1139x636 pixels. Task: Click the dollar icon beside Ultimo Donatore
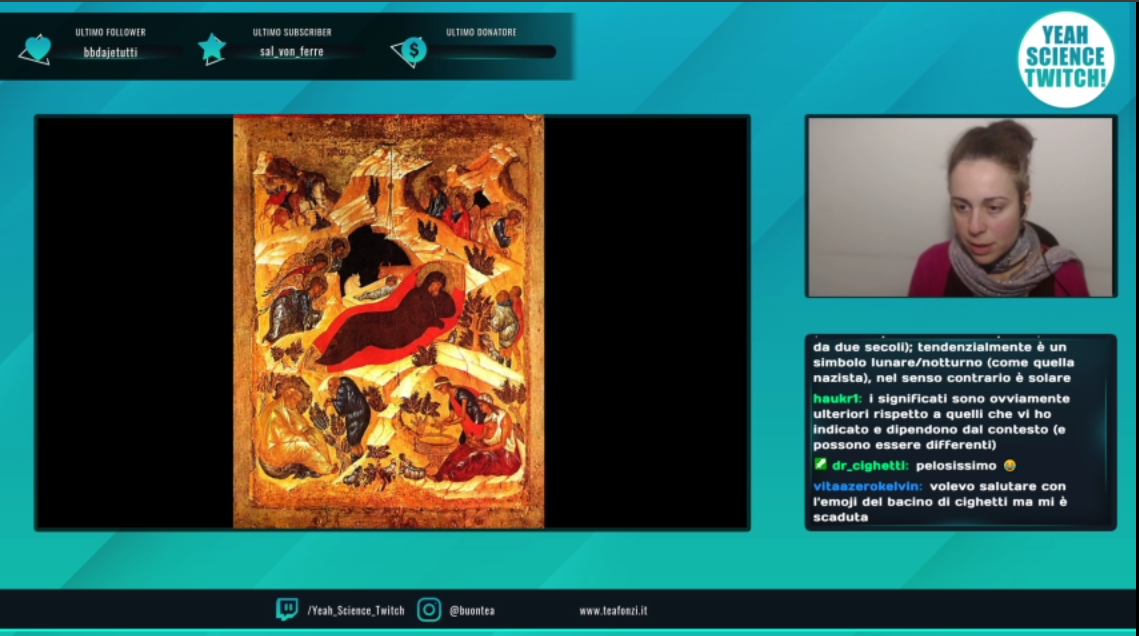tap(410, 51)
